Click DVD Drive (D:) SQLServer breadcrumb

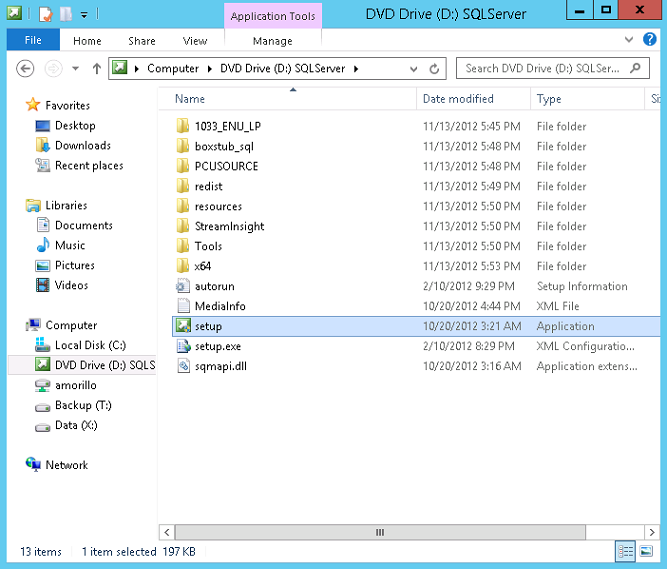click(x=282, y=68)
